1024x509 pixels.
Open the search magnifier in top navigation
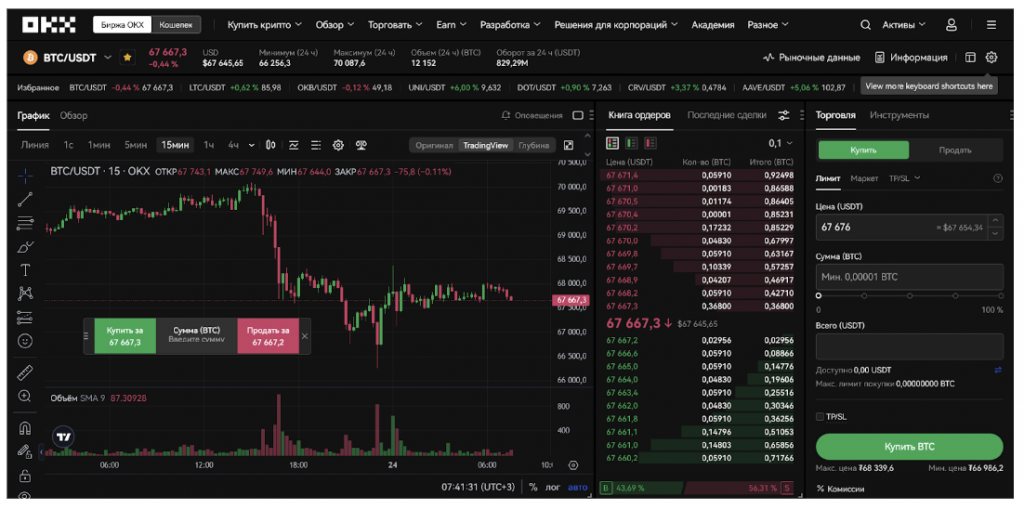point(865,25)
